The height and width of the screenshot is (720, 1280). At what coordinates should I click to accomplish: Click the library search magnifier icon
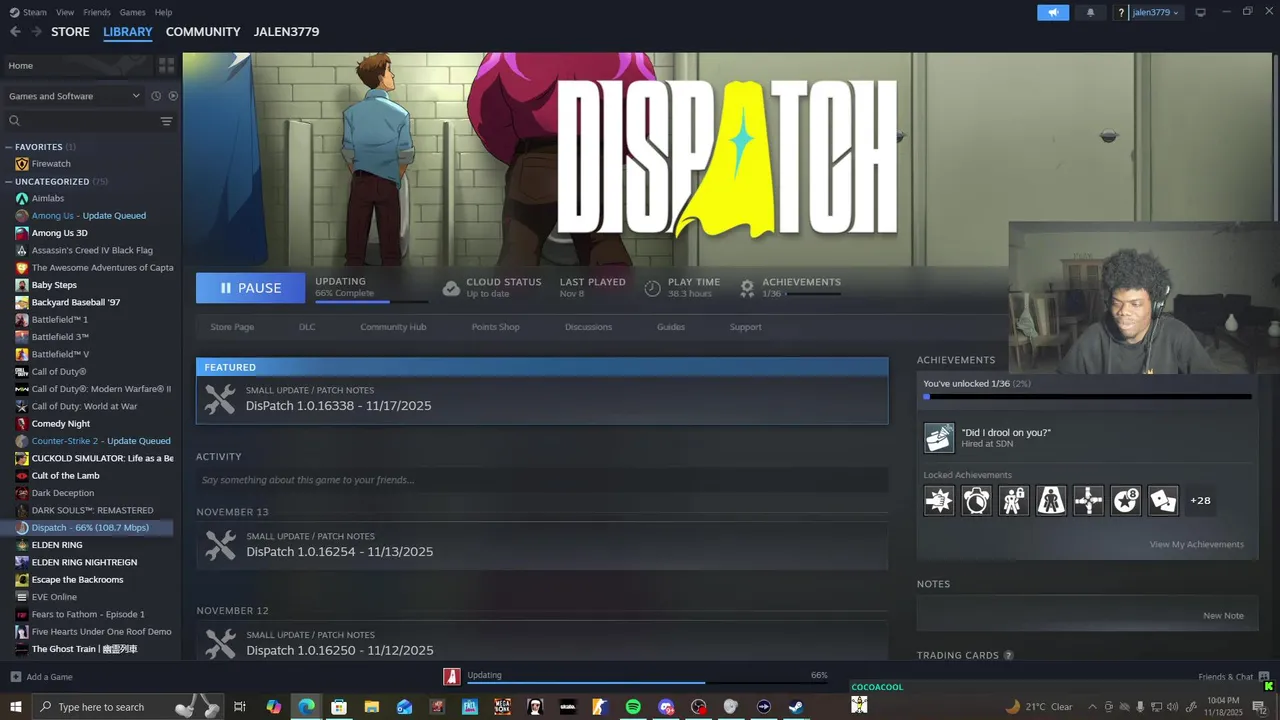tap(14, 121)
